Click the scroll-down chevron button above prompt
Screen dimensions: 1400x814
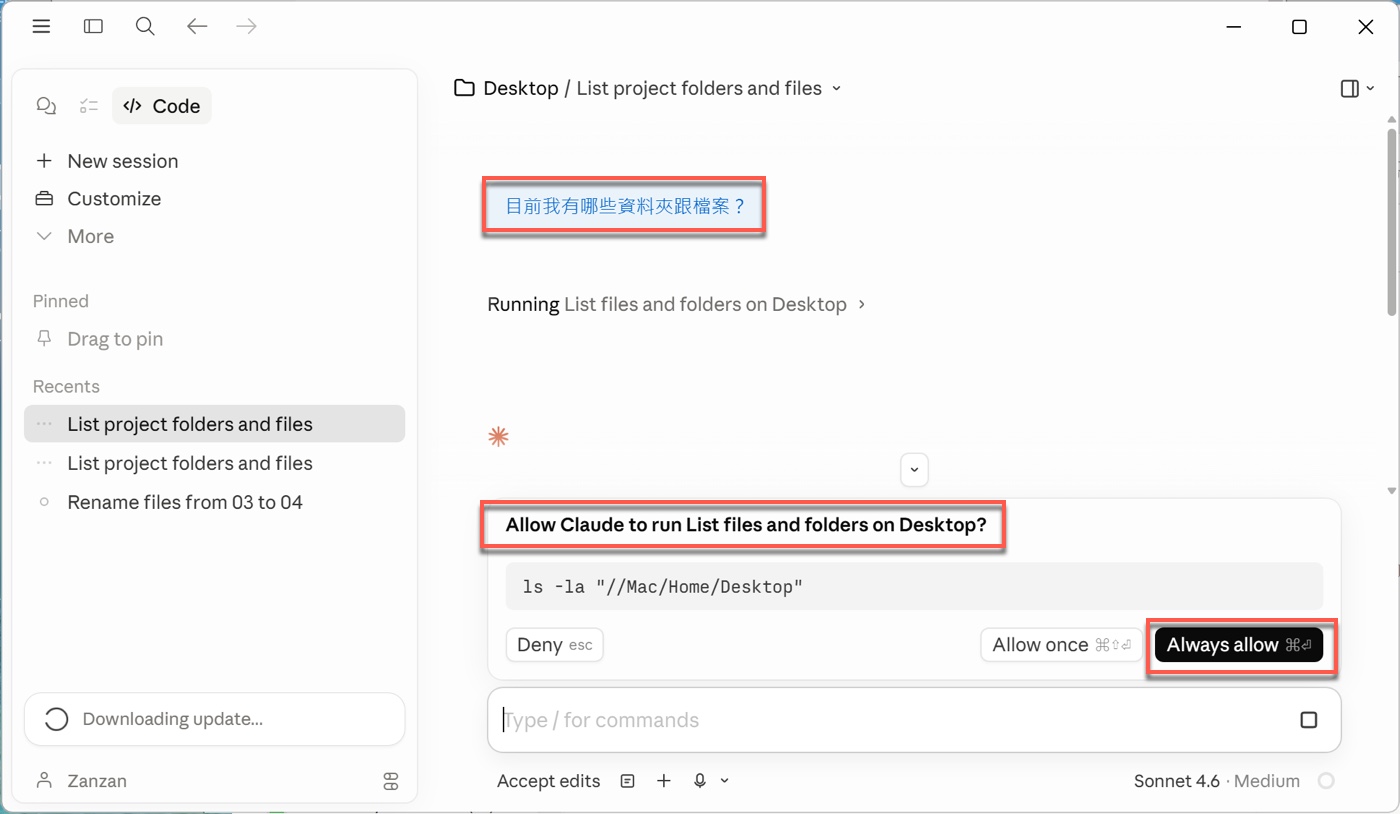(914, 469)
